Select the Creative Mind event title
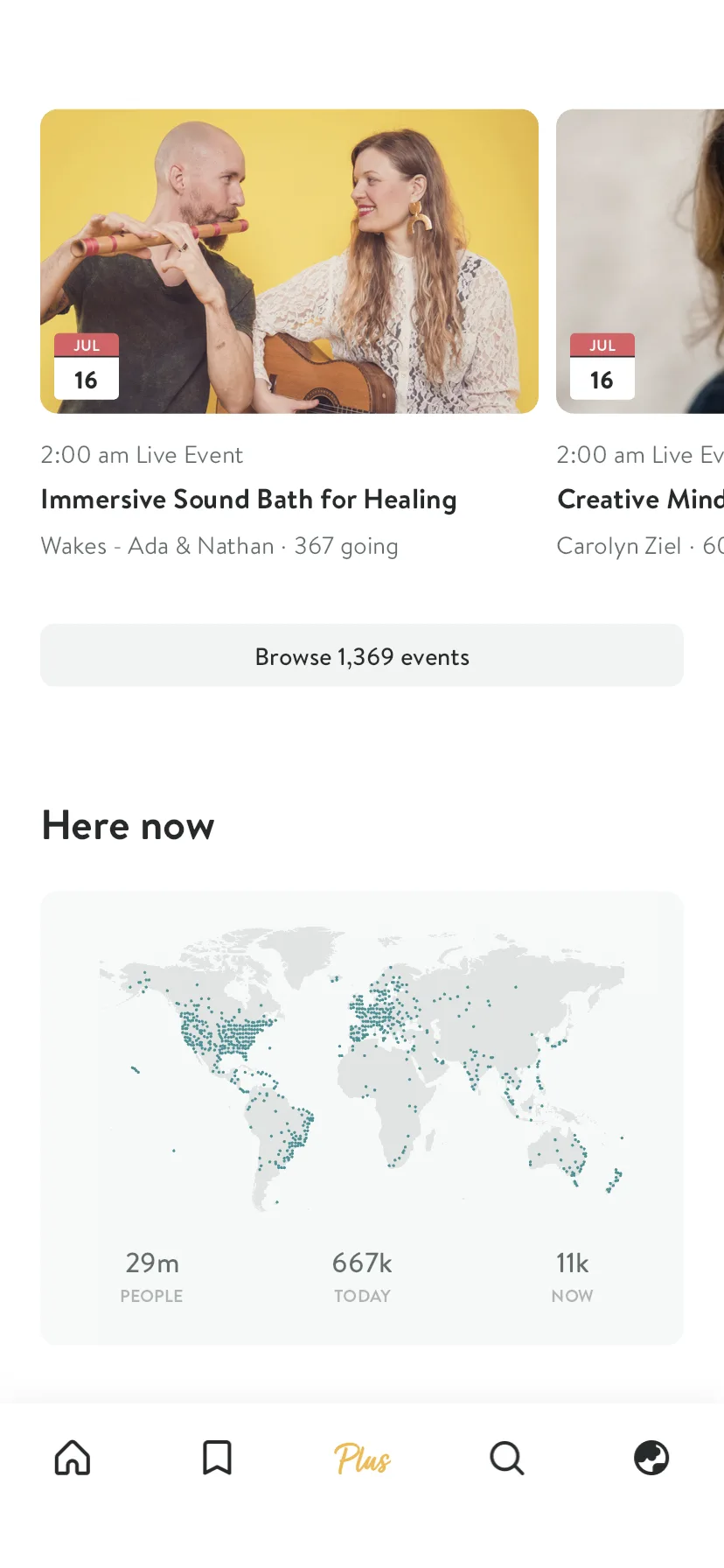Image resolution: width=724 pixels, height=1568 pixels. (641, 500)
